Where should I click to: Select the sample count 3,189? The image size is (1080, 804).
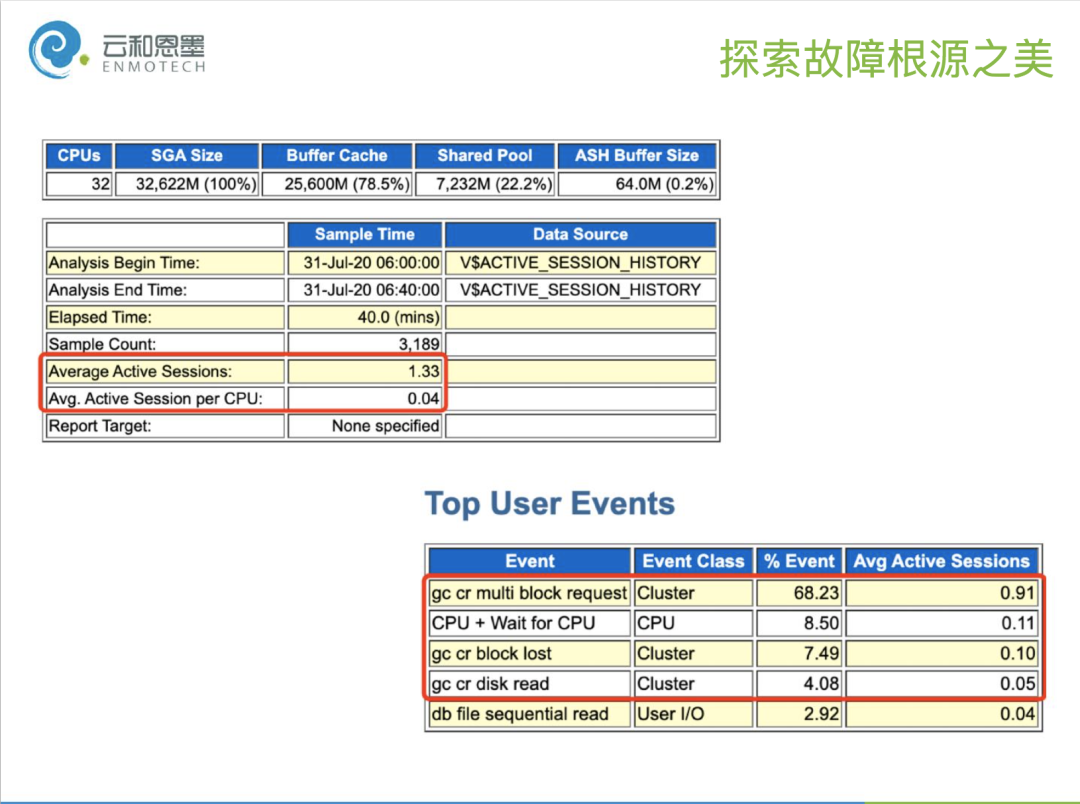[364, 344]
